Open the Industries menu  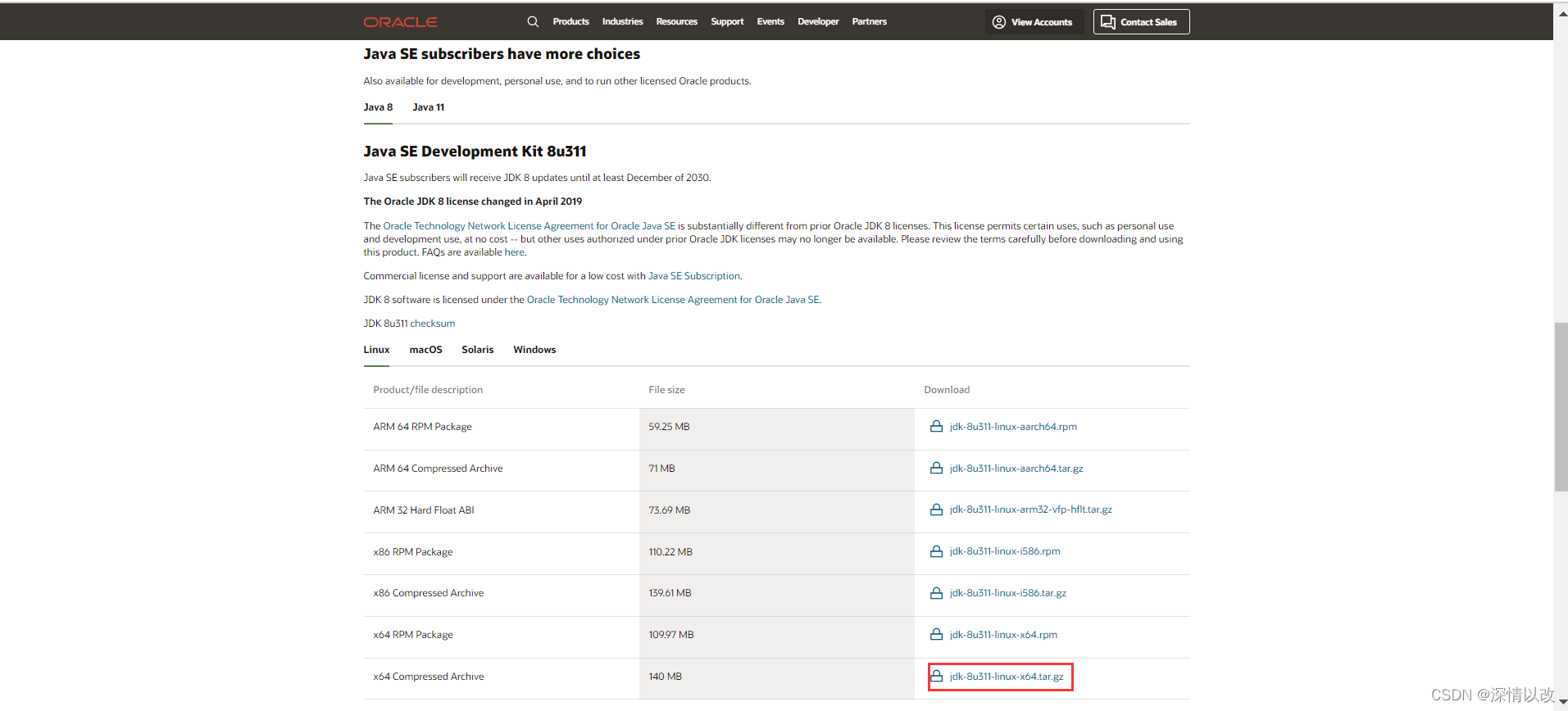[622, 22]
